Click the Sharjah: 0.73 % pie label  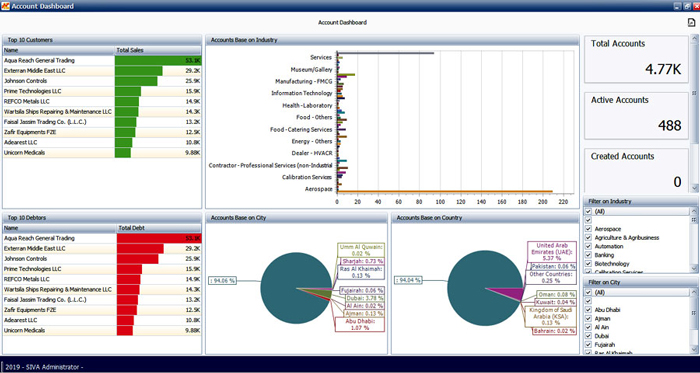click(x=362, y=261)
